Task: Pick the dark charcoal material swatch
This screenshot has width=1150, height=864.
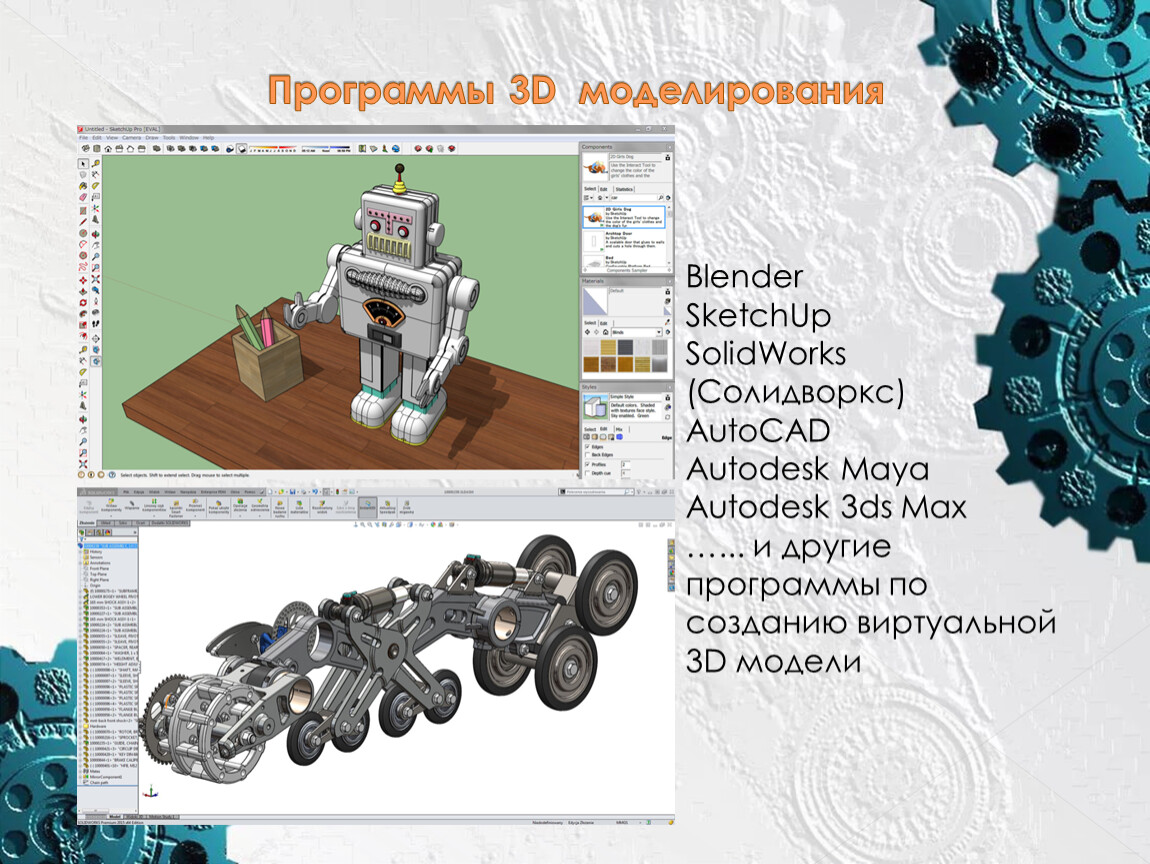Action: (x=625, y=348)
